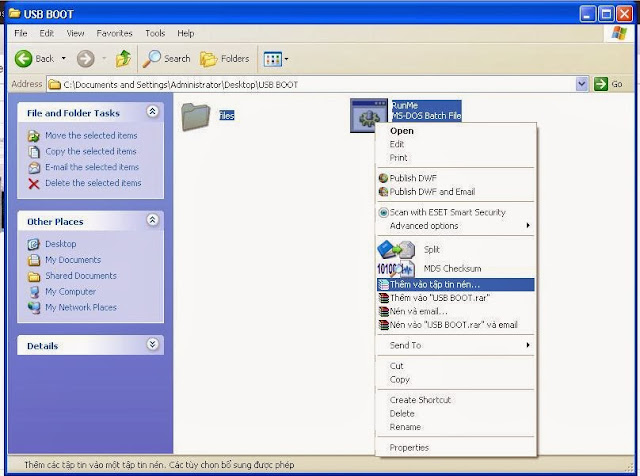Viewport: 640px width, 476px height.
Task: Click the Back navigation arrow icon
Action: coord(24,58)
